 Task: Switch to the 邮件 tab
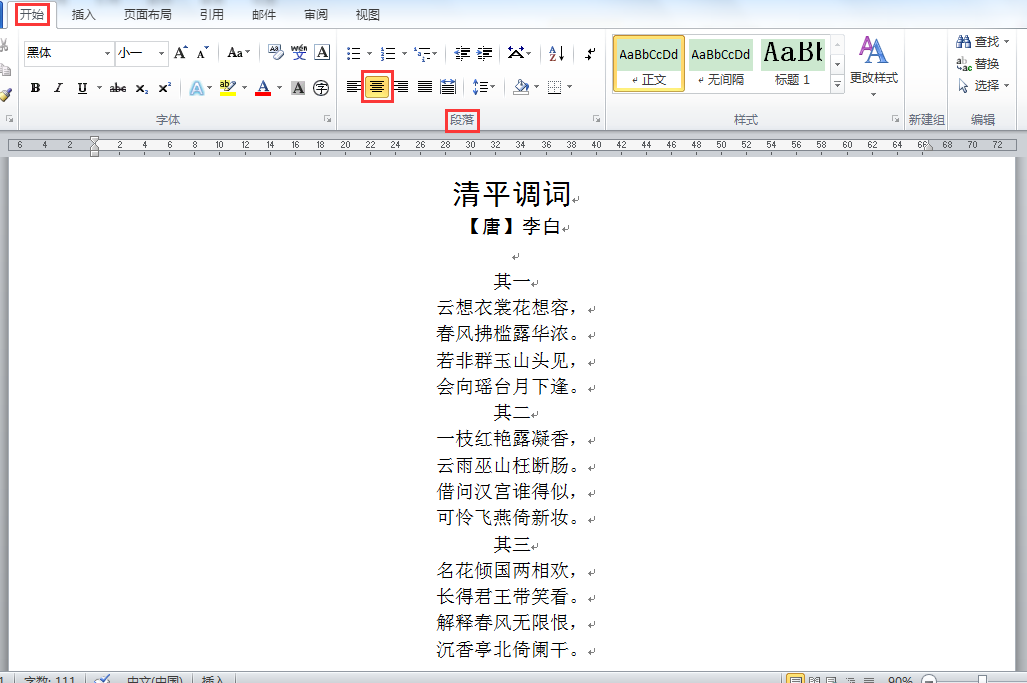pos(264,14)
